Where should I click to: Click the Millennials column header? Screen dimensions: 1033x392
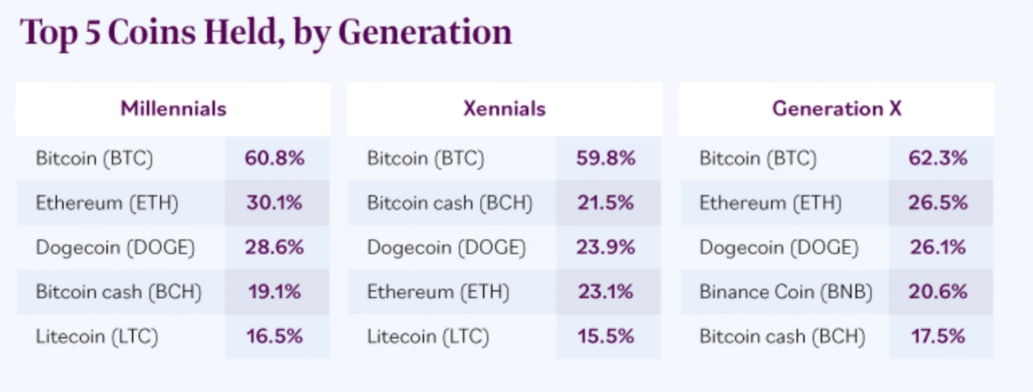[x=173, y=109]
